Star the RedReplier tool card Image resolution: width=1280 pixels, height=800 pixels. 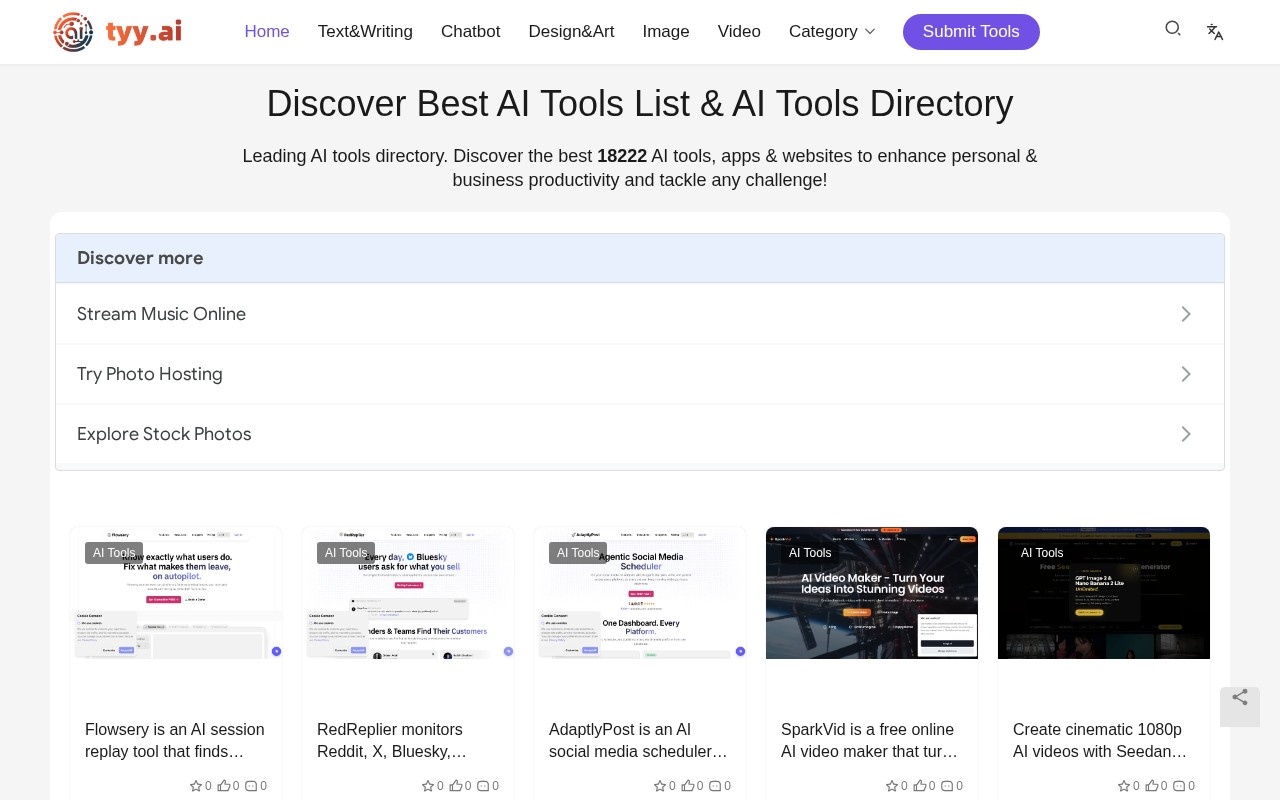(x=428, y=786)
